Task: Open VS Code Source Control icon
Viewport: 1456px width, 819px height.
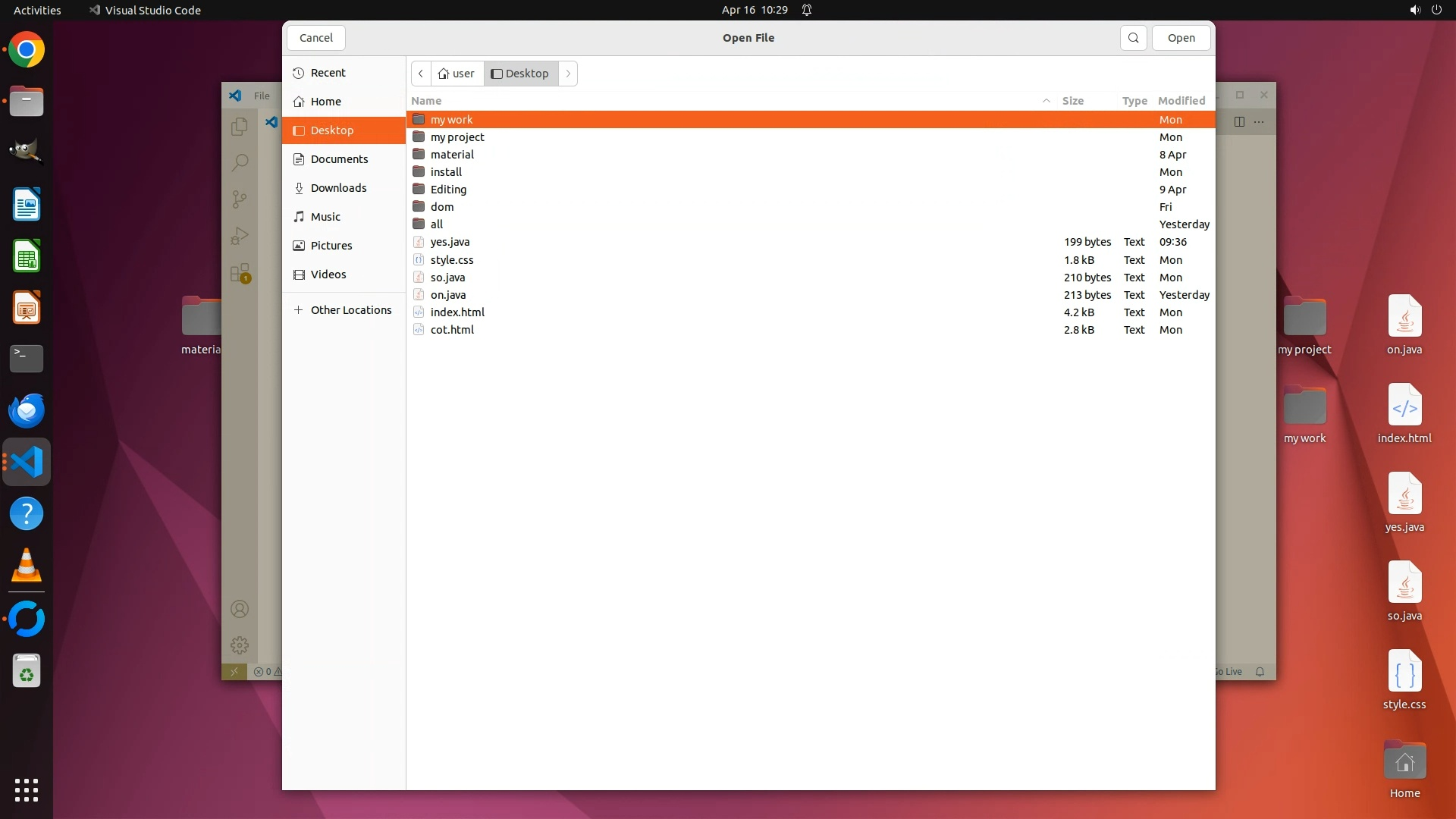Action: pyautogui.click(x=240, y=199)
